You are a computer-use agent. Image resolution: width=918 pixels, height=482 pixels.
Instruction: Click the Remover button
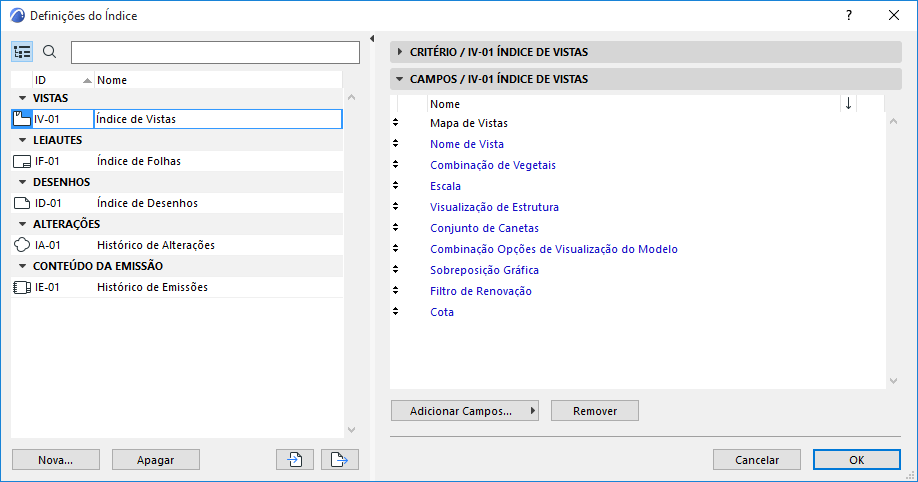[594, 411]
